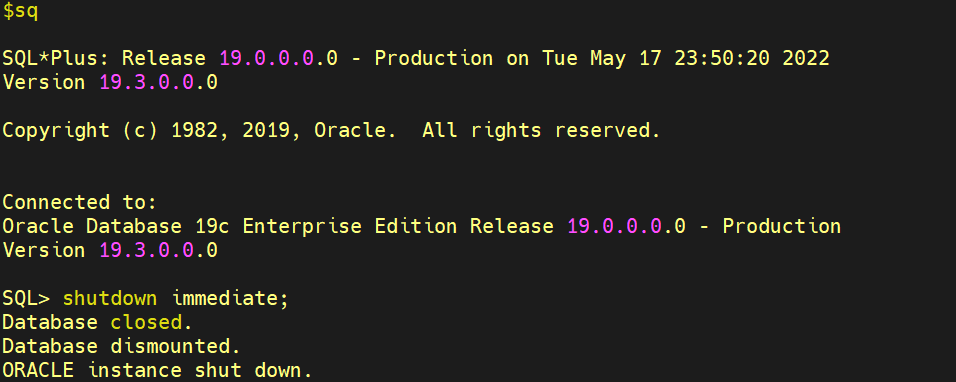Click ORACLE instance shut down. line
This screenshot has height=382, width=956.
tap(157, 370)
